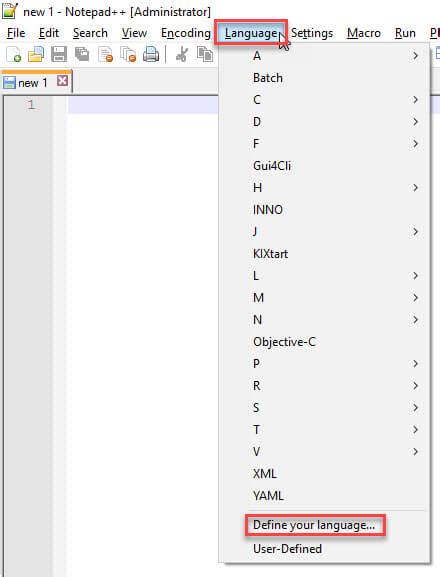Expand the F languages submenu
The height and width of the screenshot is (577, 440).
324,144
